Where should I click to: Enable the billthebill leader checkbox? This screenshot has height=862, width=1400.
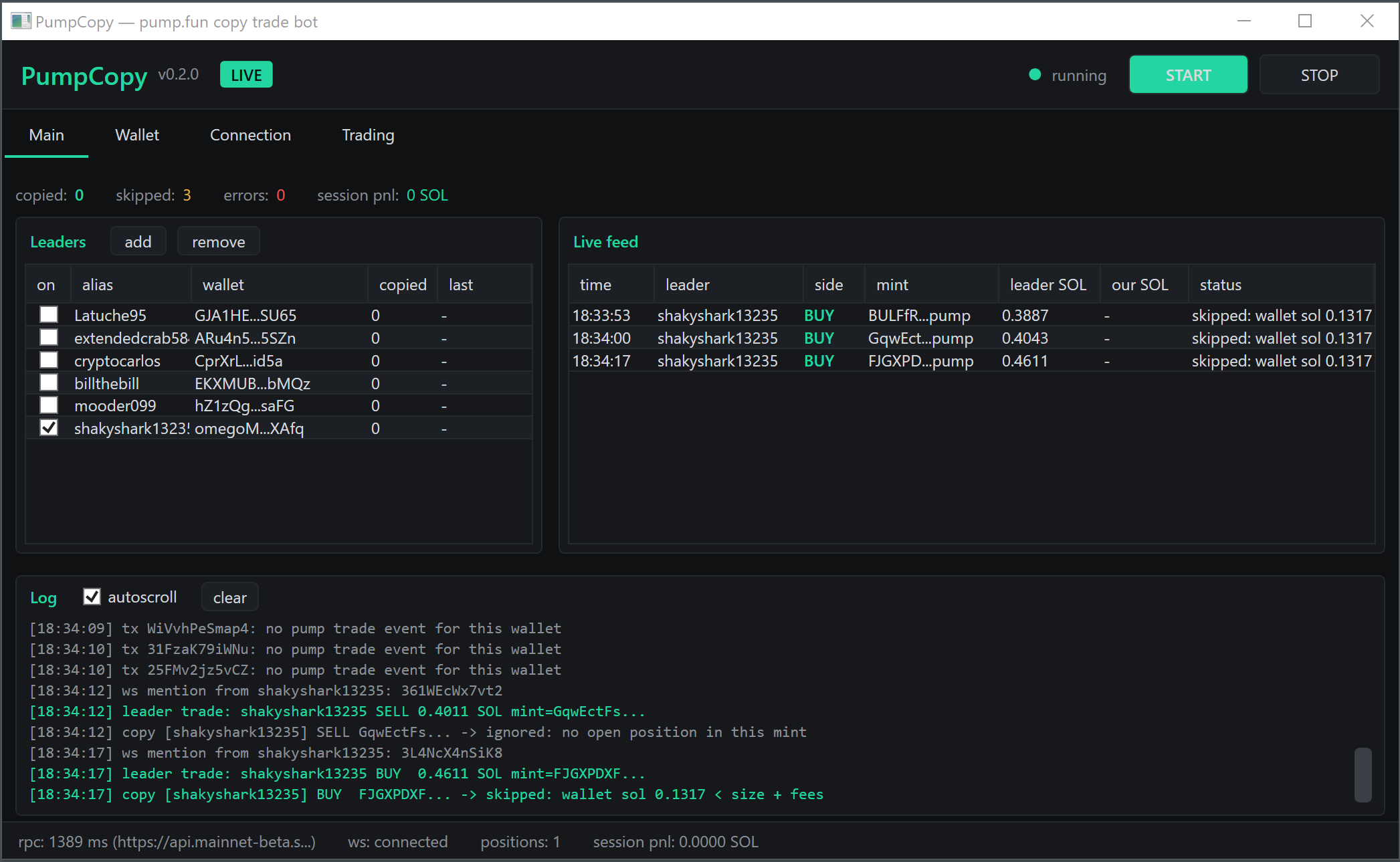point(49,383)
